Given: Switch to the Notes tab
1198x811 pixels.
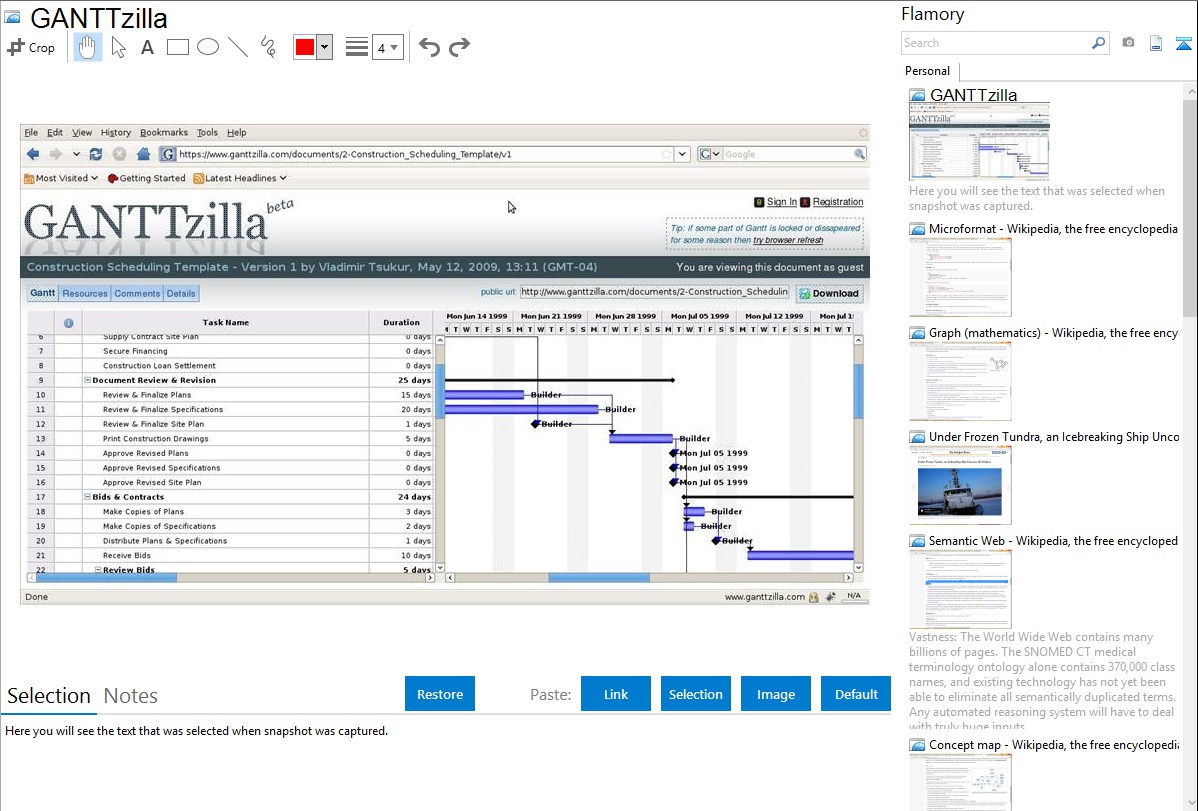Looking at the screenshot, I should 131,696.
